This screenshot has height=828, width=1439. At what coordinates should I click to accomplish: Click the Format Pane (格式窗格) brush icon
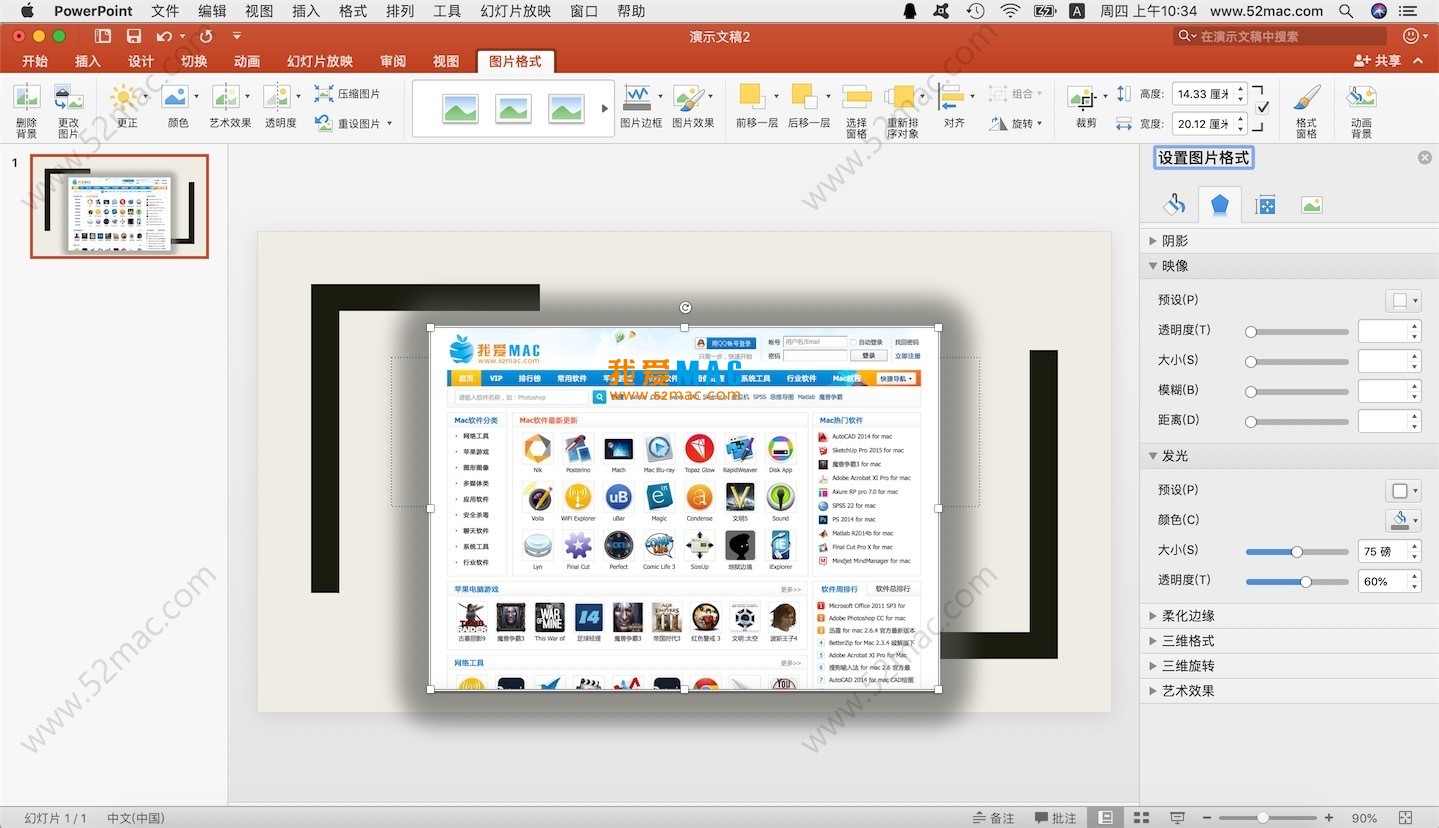click(x=1306, y=98)
